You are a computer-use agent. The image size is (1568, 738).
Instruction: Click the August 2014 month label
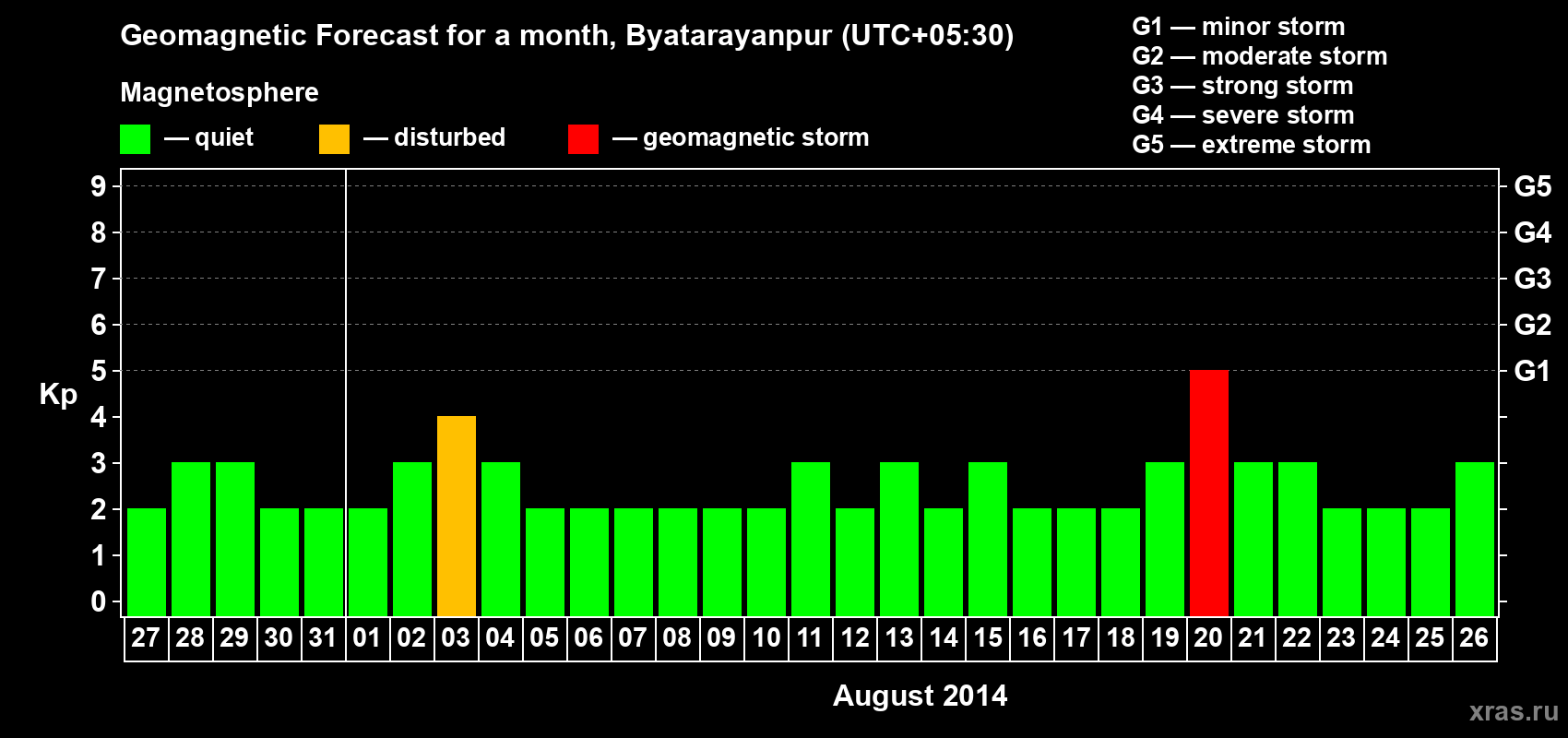pos(921,696)
